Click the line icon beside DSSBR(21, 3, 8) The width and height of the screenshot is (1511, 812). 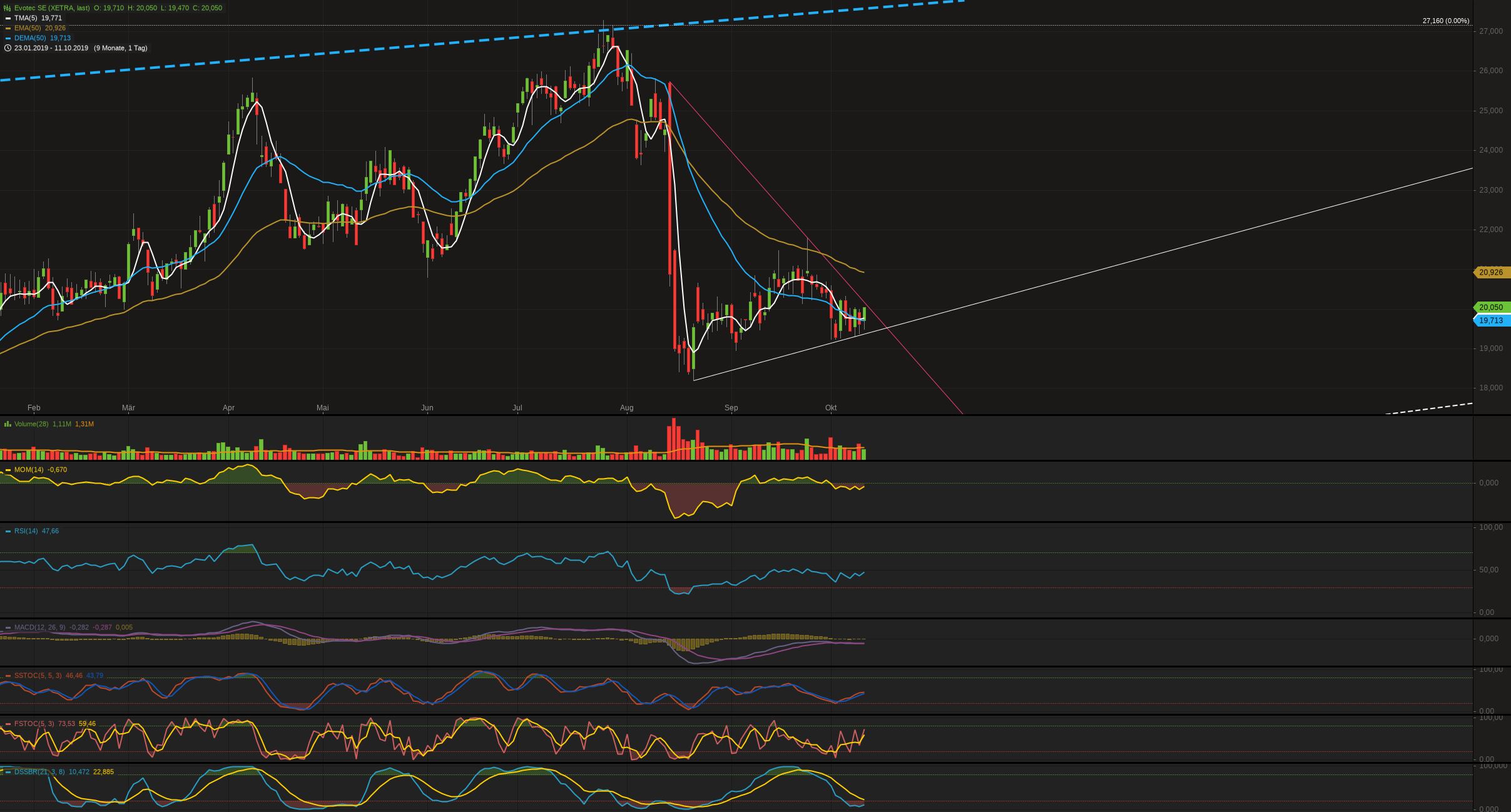point(7,772)
